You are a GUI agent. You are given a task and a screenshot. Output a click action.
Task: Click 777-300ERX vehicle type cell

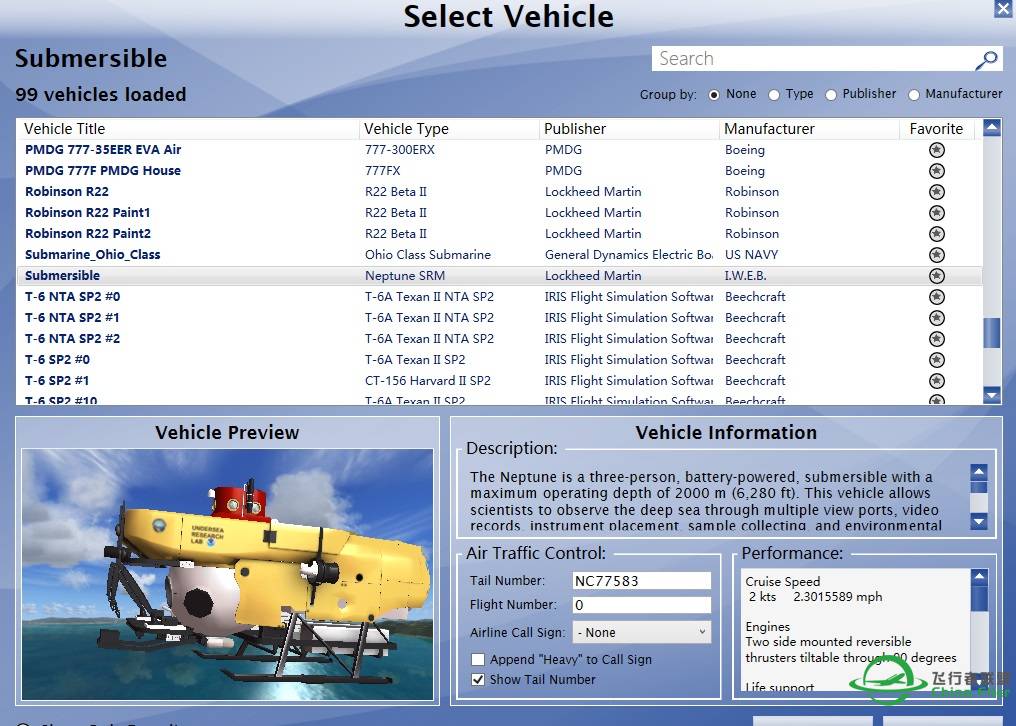400,150
